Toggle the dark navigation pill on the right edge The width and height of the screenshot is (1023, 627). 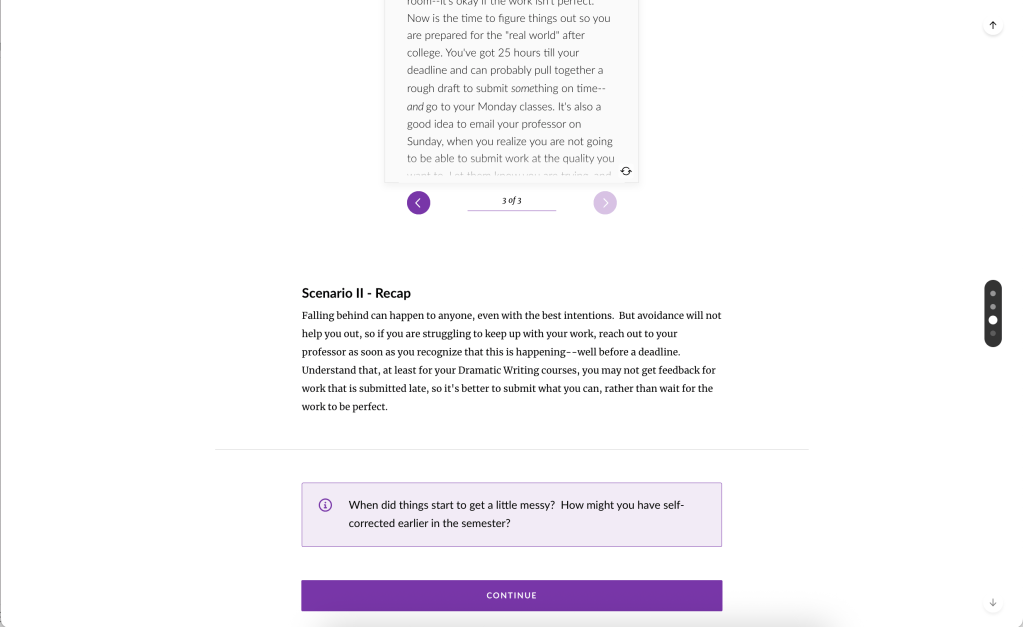coord(993,313)
